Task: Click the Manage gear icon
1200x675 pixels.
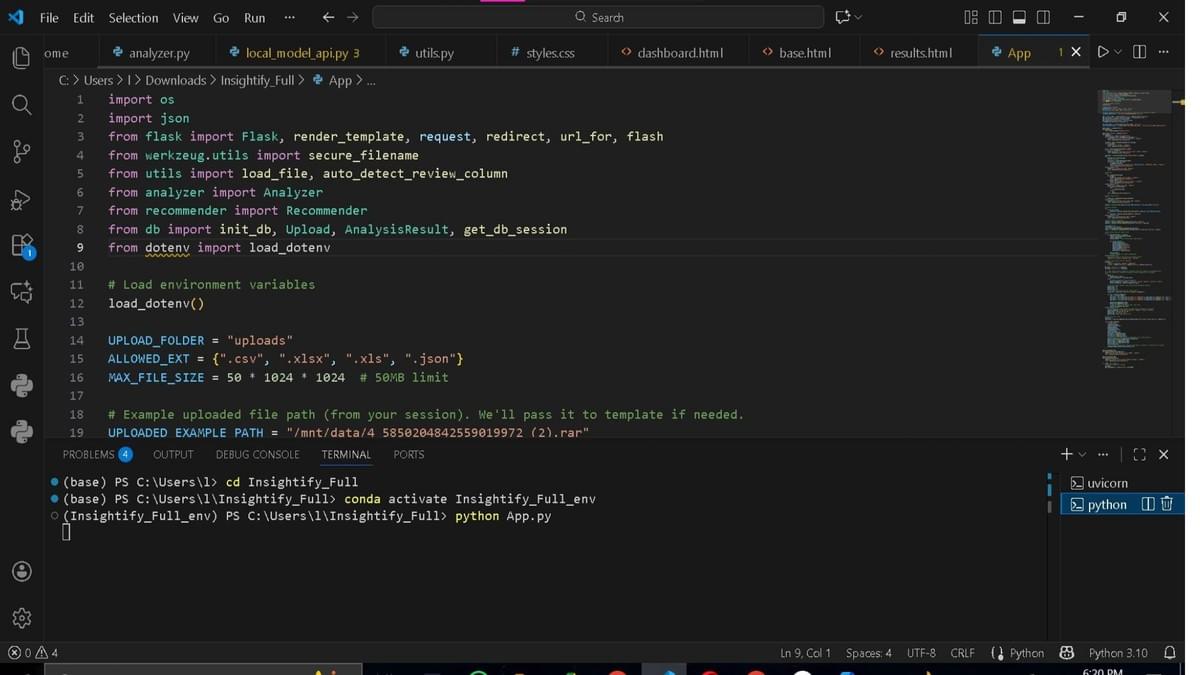Action: 21,618
